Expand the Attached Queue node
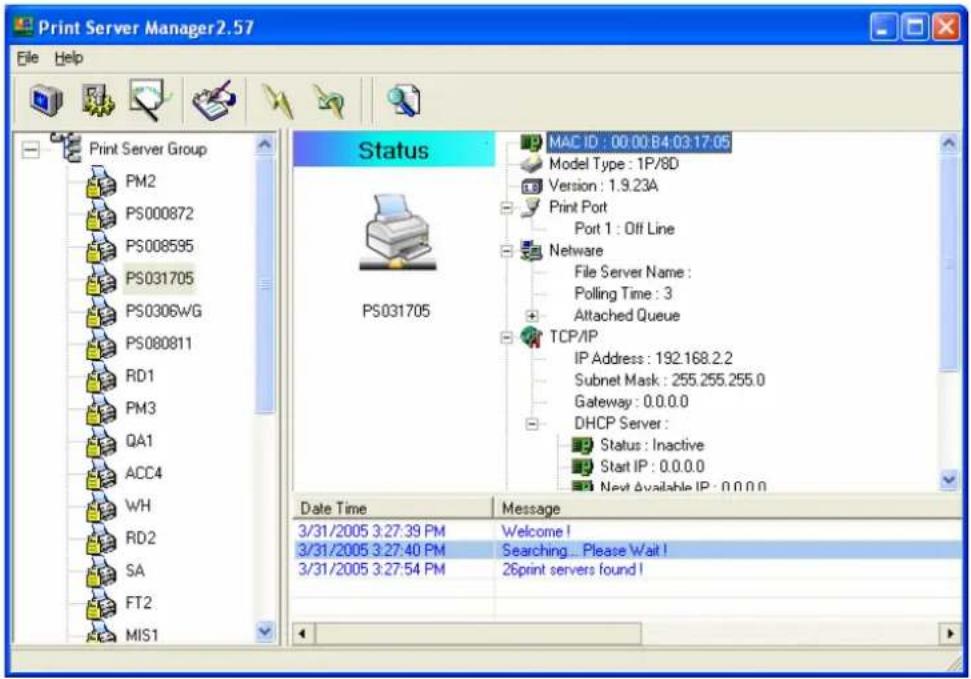Viewport: 971px width, 679px height. point(532,316)
